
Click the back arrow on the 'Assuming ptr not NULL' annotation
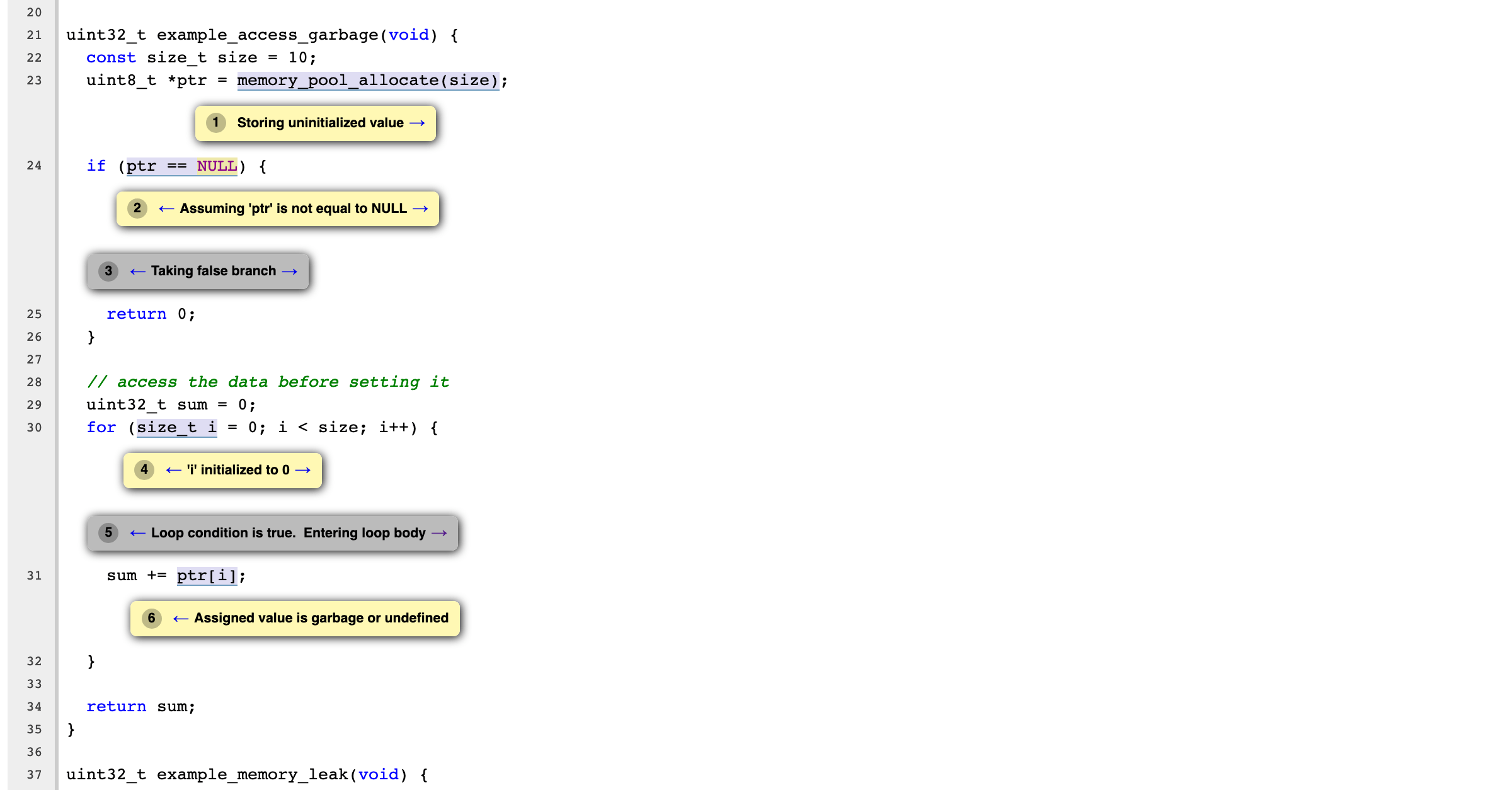coord(166,209)
